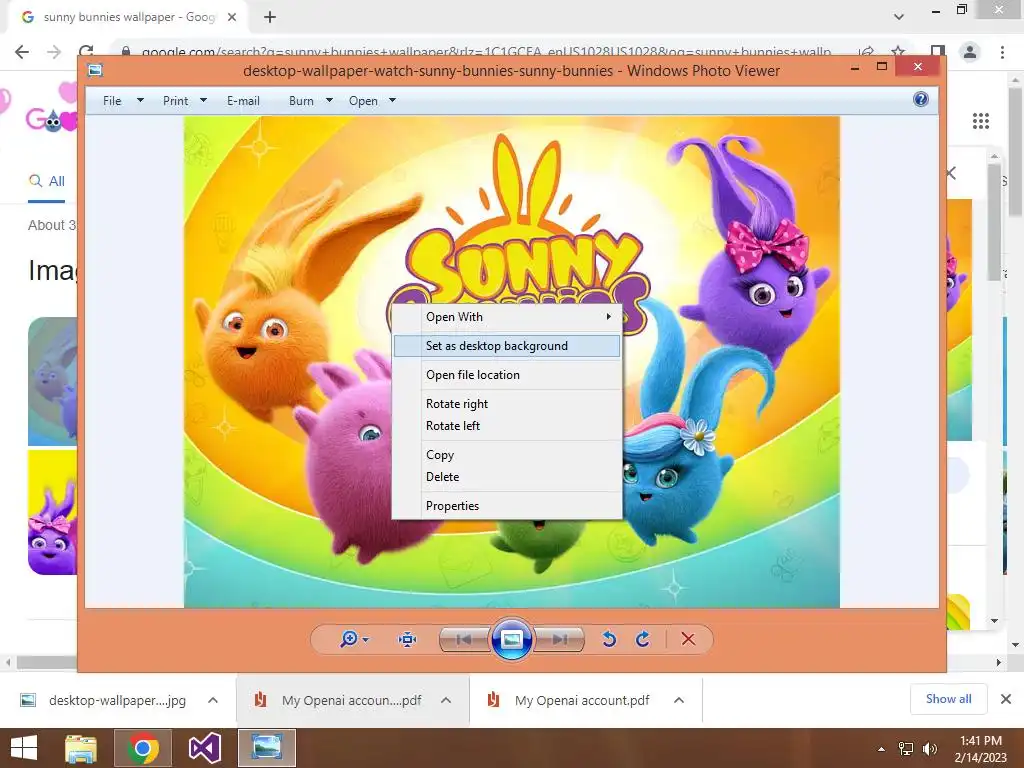1024x768 pixels.
Task: Click the Google page horizontal scrollbar
Action: click(47, 662)
